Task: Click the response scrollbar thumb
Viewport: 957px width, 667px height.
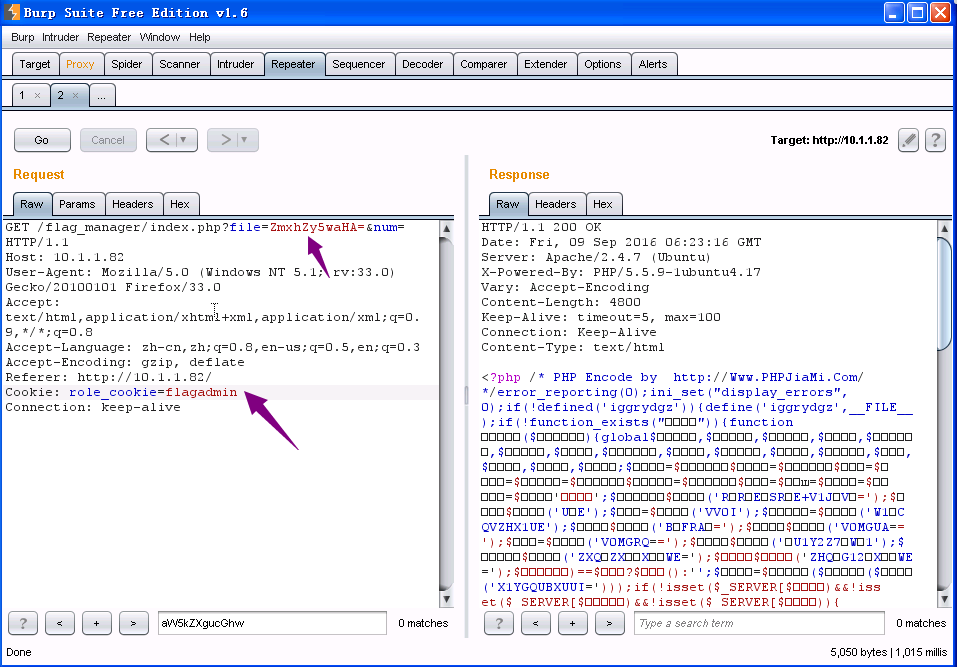Action: tap(945, 295)
